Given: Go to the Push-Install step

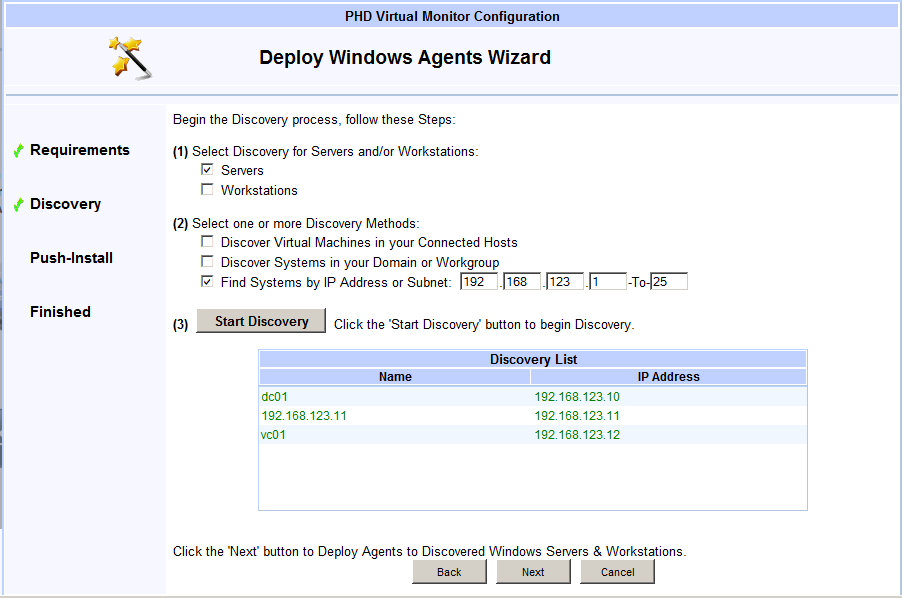Looking at the screenshot, I should (x=71, y=258).
